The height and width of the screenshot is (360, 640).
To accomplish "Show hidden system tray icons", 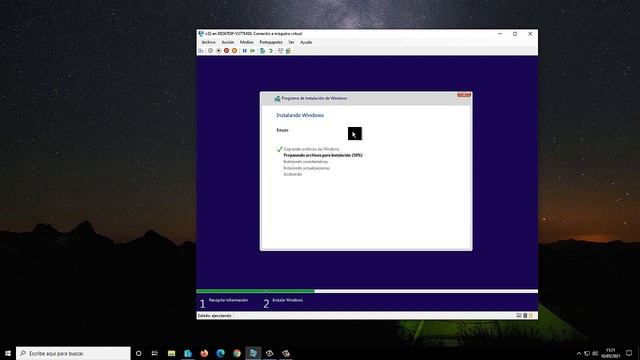I will [x=579, y=353].
